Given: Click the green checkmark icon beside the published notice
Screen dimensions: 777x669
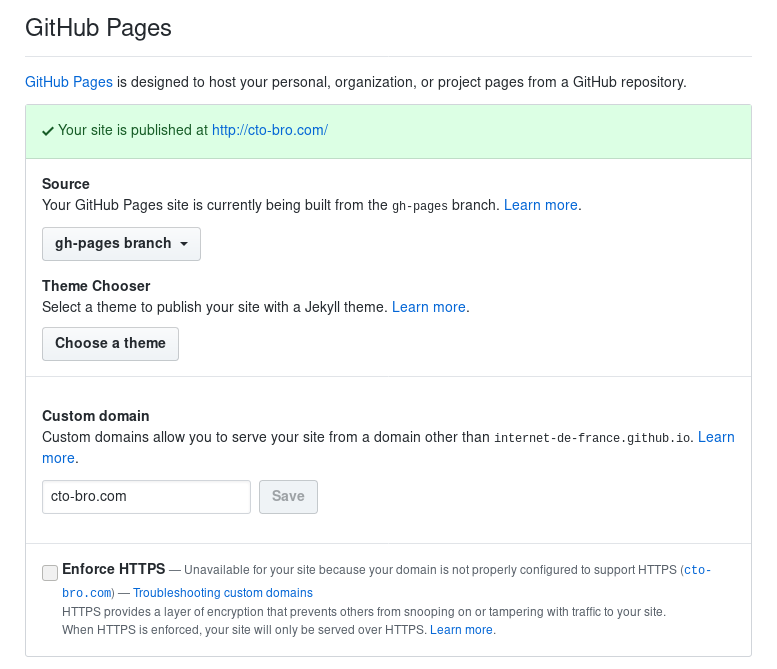Looking at the screenshot, I should point(48,131).
